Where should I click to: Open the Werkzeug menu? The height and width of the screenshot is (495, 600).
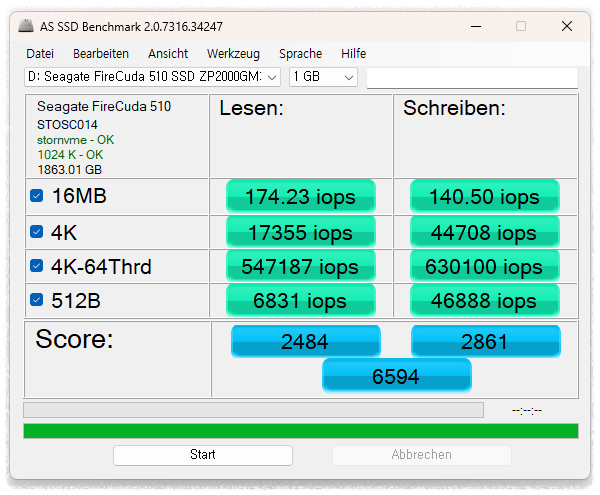click(233, 54)
